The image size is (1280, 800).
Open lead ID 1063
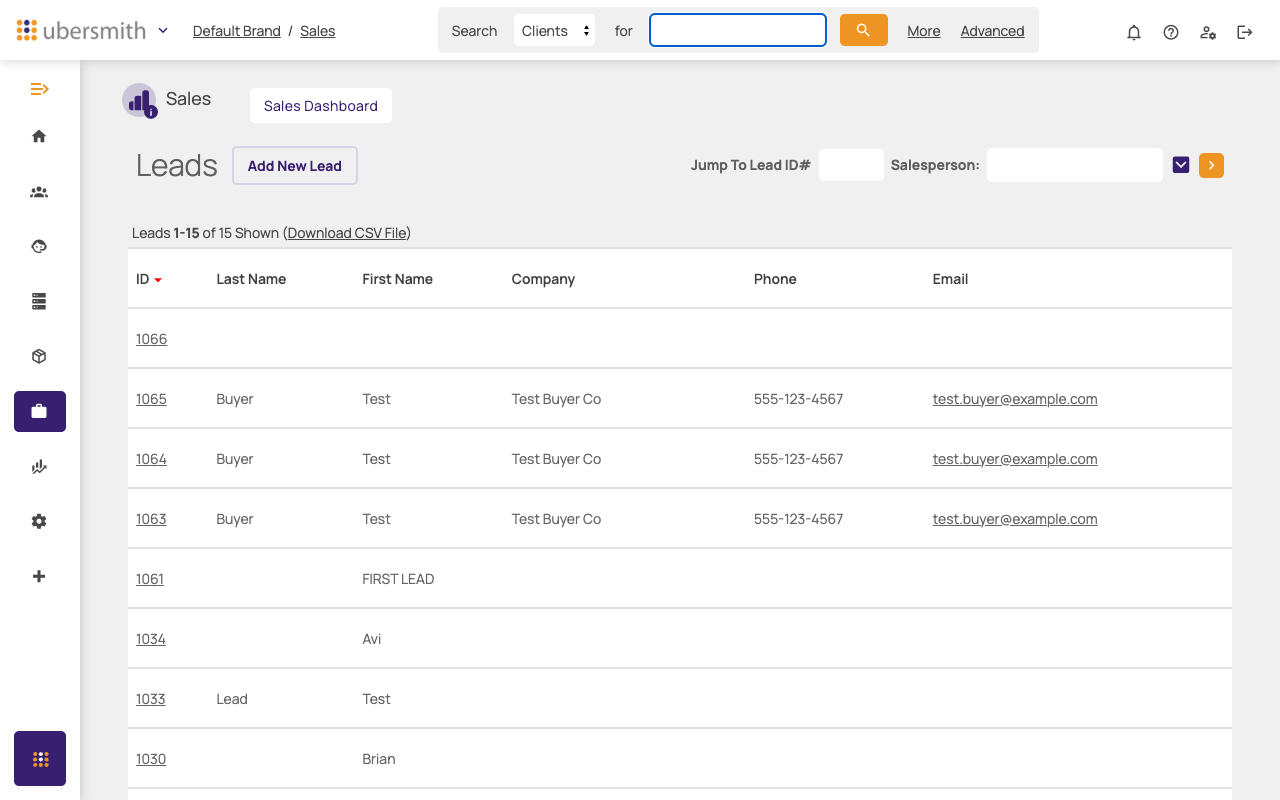click(152, 519)
